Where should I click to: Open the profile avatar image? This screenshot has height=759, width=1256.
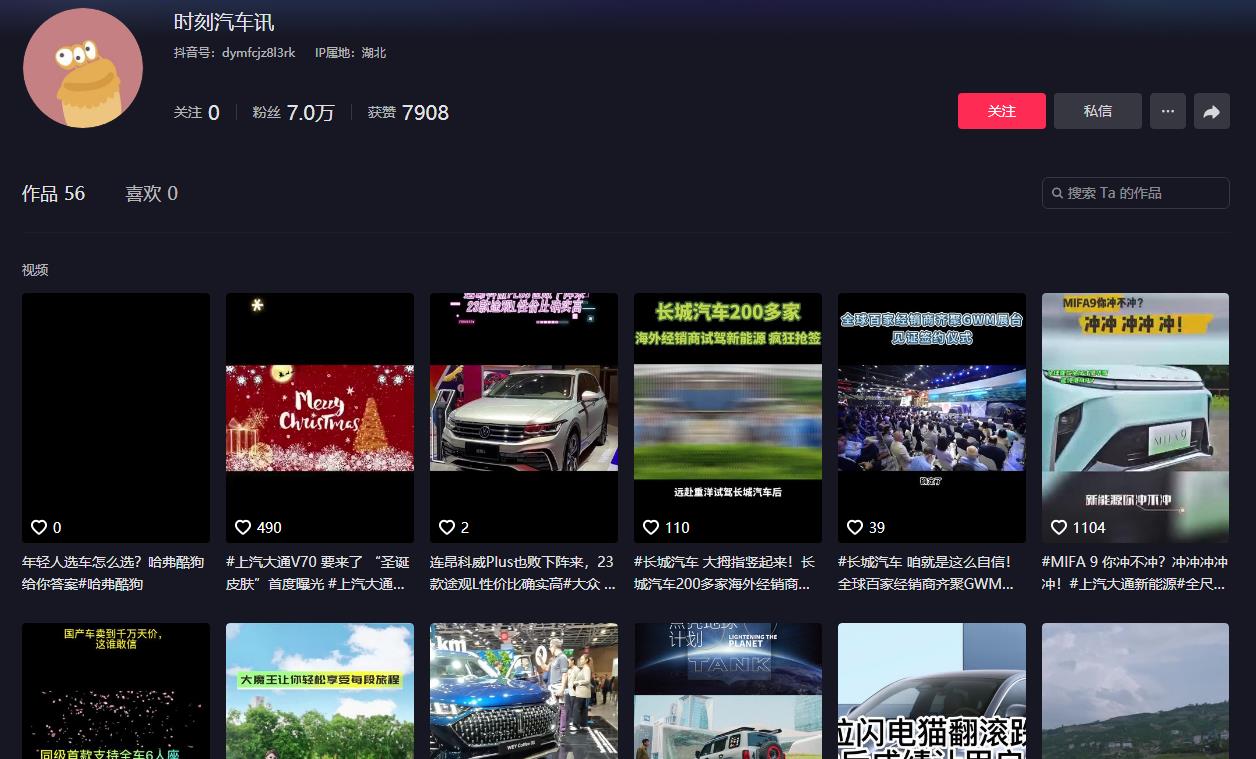tap(83, 68)
